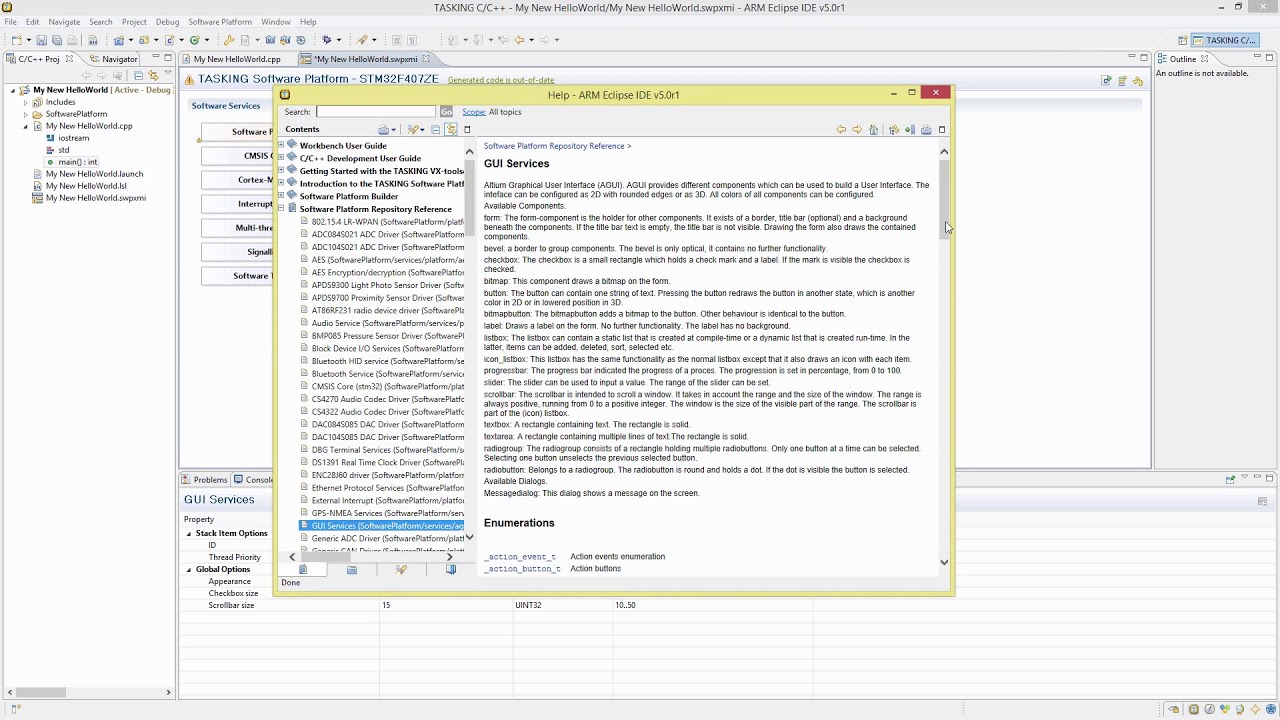Expand Getting Started with TASKING VX-toolset node

[282, 171]
